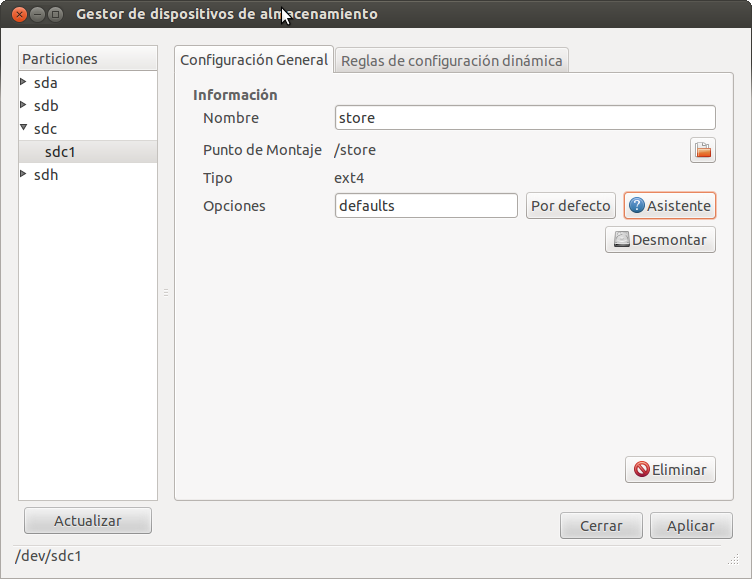Click the Tipo label
The image size is (752, 579).
coord(218,178)
